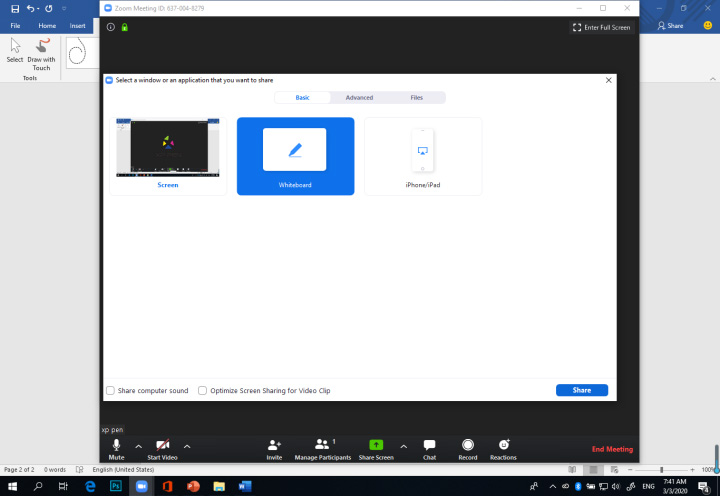Viewport: 720px width, 496px height.
Task: Open Photoshop from taskbar
Action: point(116,486)
